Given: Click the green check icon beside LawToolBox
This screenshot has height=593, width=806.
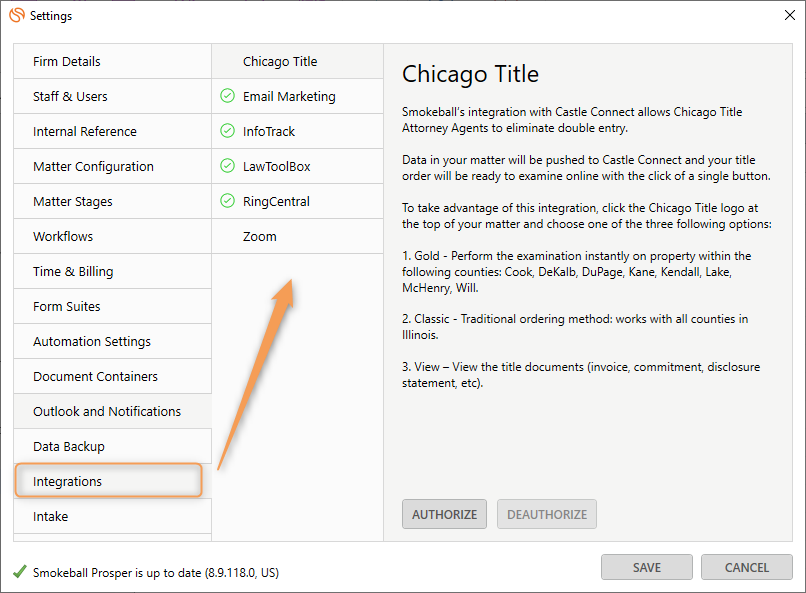Looking at the screenshot, I should point(227,166).
